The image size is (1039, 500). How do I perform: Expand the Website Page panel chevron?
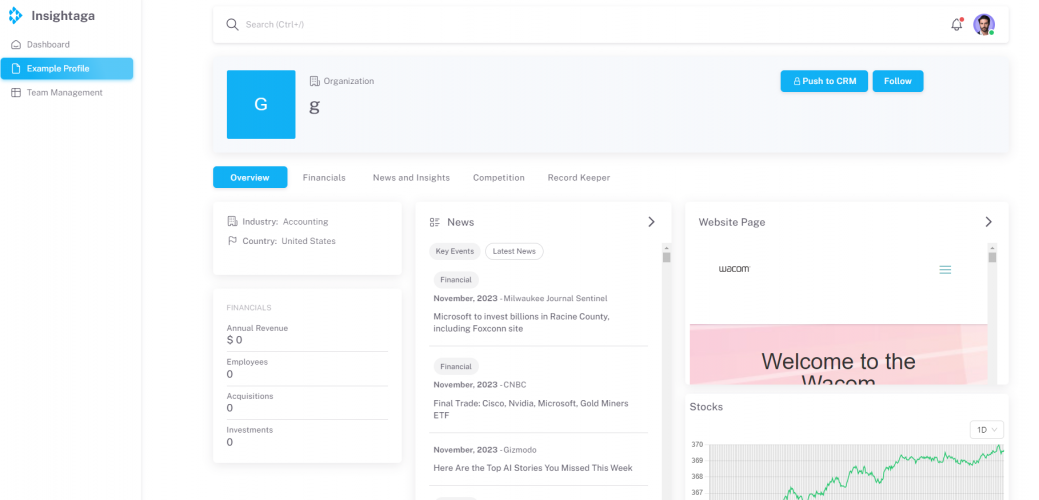pyautogui.click(x=989, y=222)
